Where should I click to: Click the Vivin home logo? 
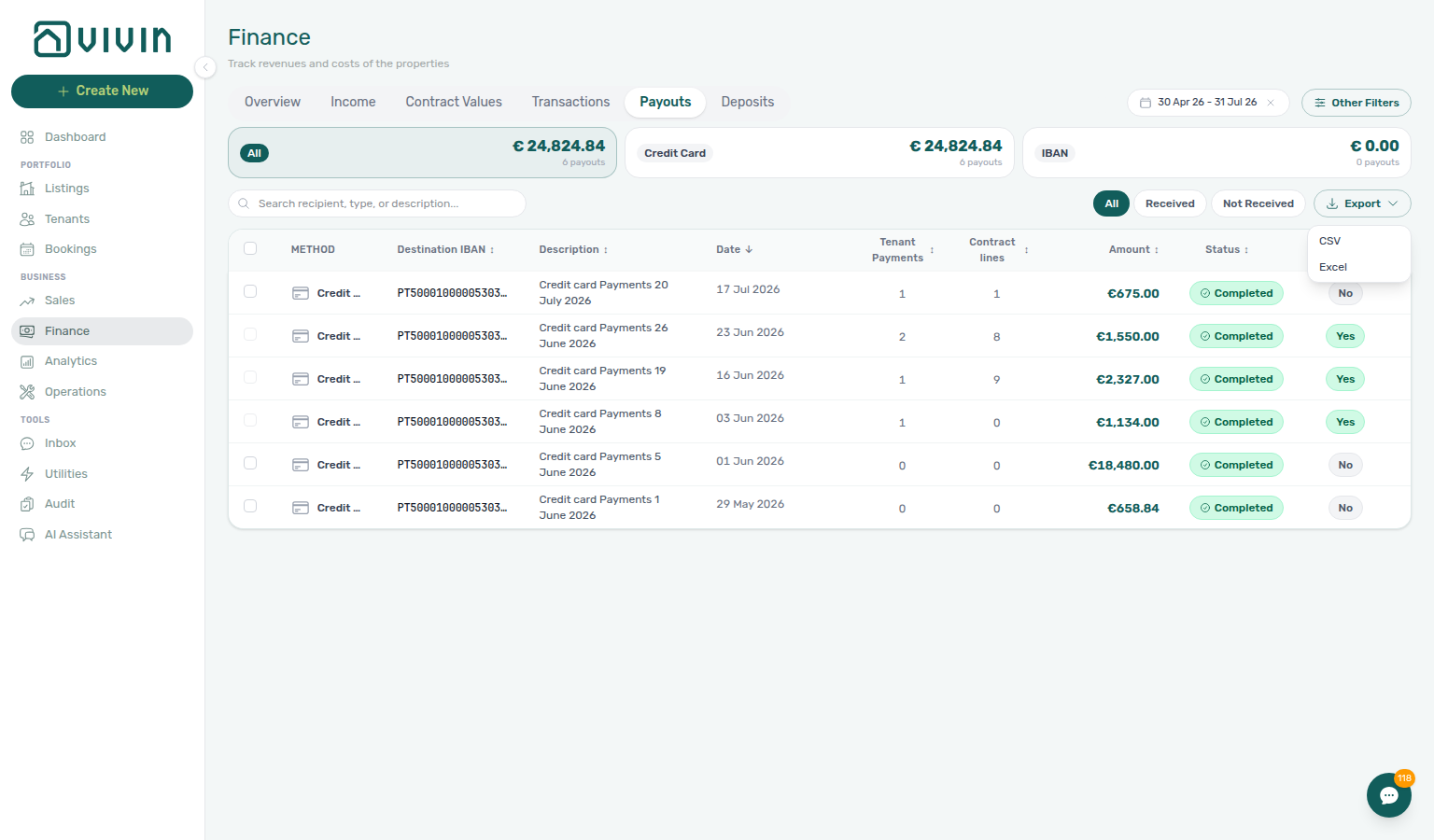click(x=102, y=39)
